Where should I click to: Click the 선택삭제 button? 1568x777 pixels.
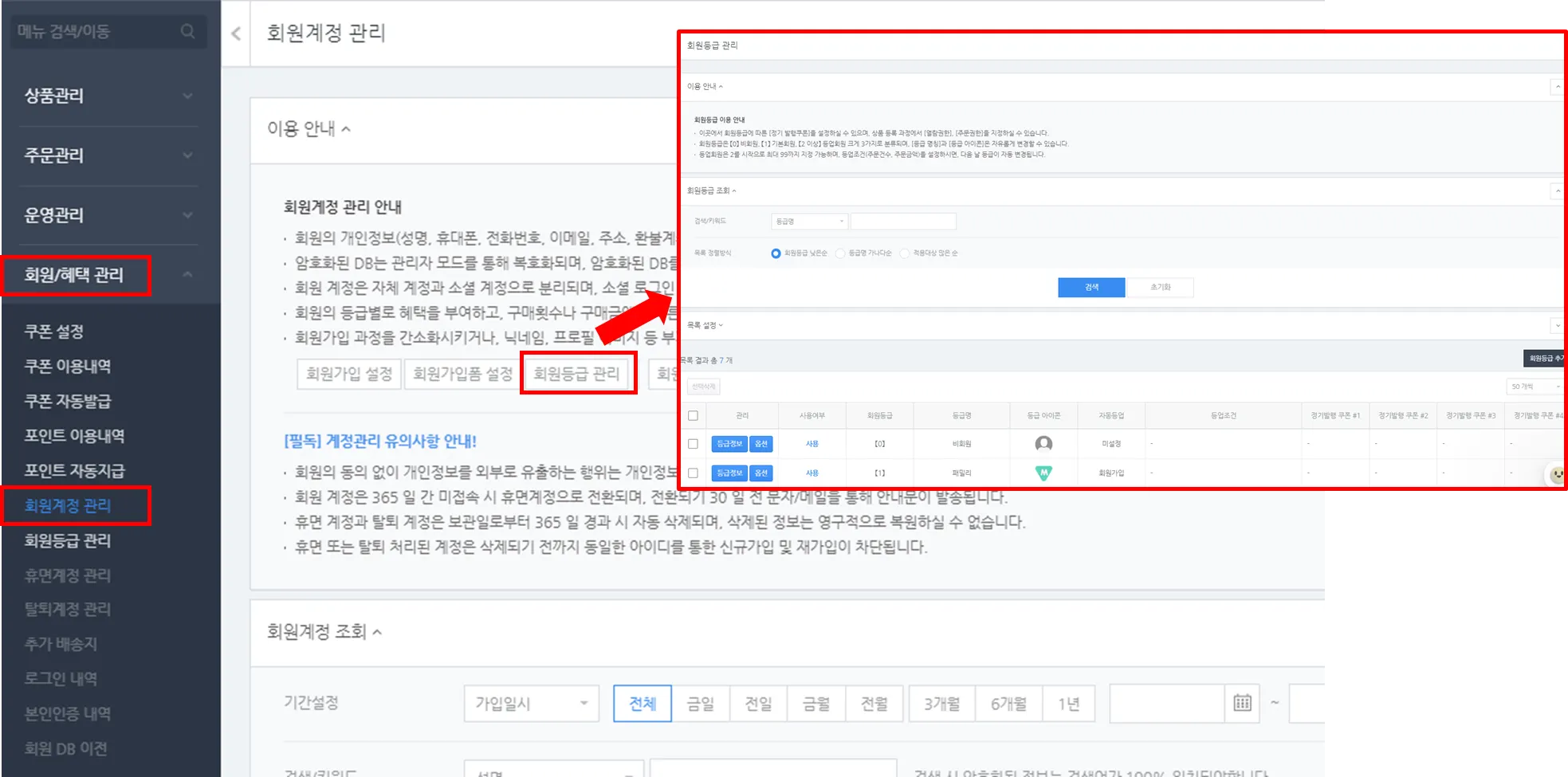704,387
